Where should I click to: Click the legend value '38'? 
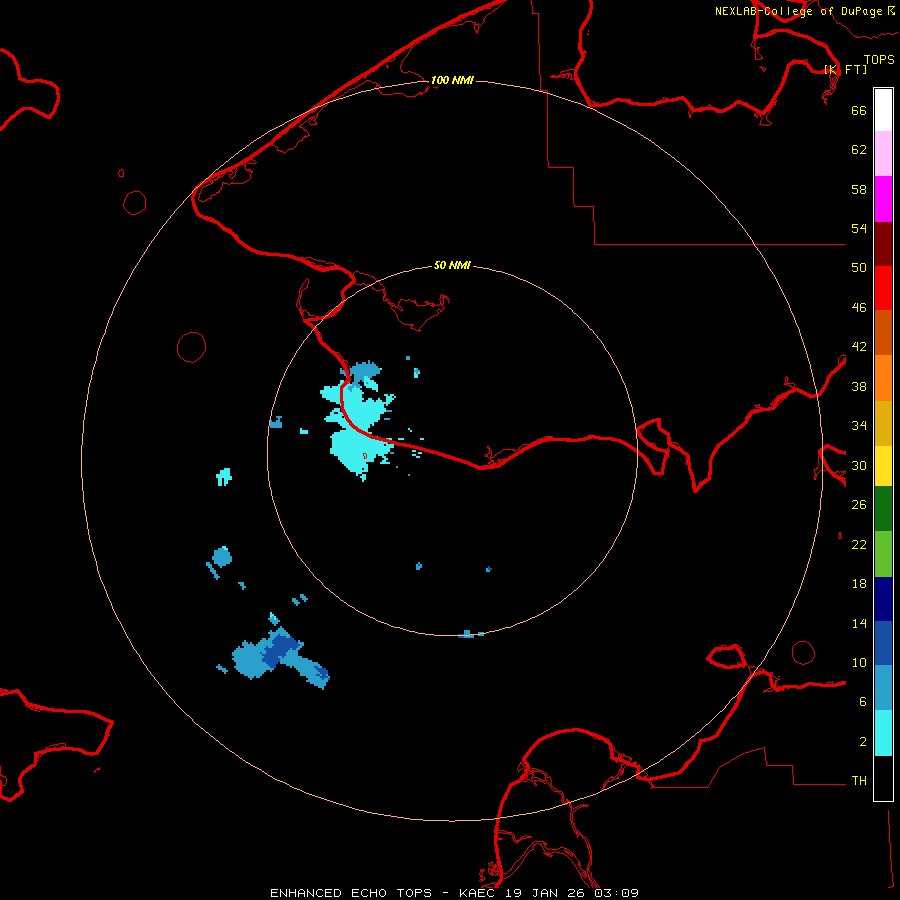click(859, 387)
